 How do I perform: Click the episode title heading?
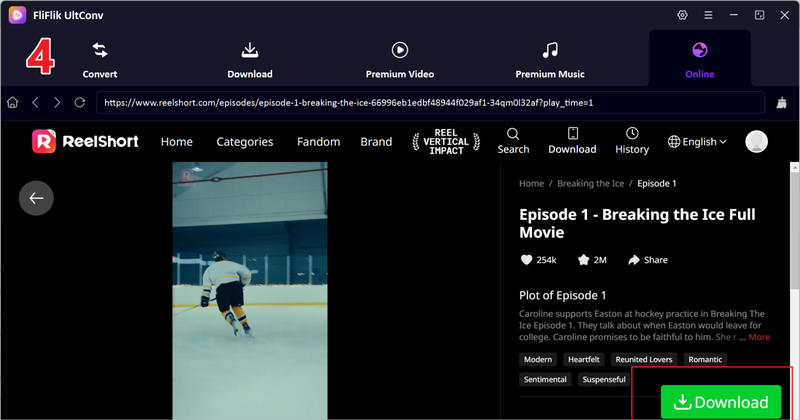point(637,223)
